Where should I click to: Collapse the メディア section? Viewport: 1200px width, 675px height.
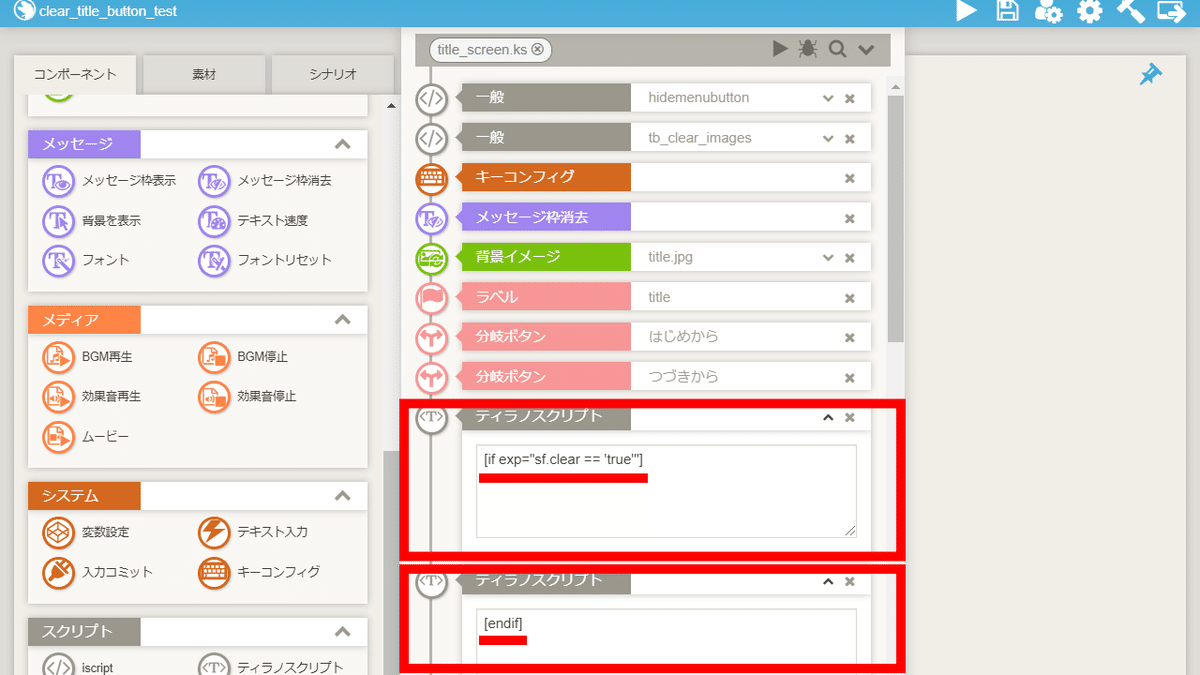pyautogui.click(x=342, y=320)
